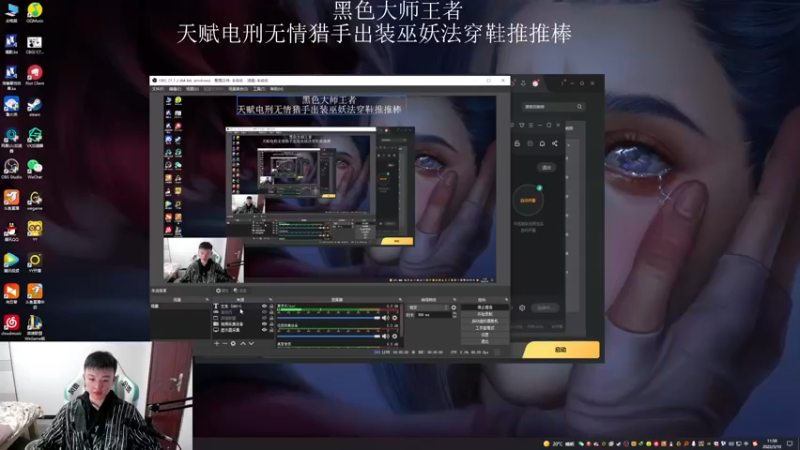Open settings gear of second mixer channel
This screenshot has height=450, width=800.
tap(394, 336)
